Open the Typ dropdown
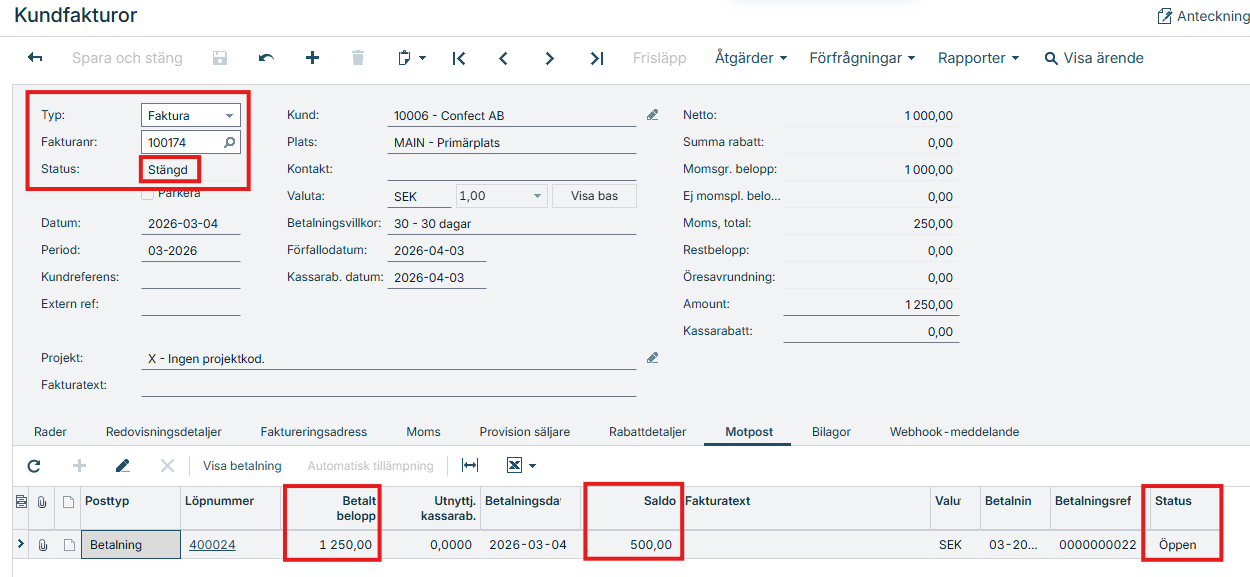Image resolution: width=1250 pixels, height=577 pixels. [229, 116]
